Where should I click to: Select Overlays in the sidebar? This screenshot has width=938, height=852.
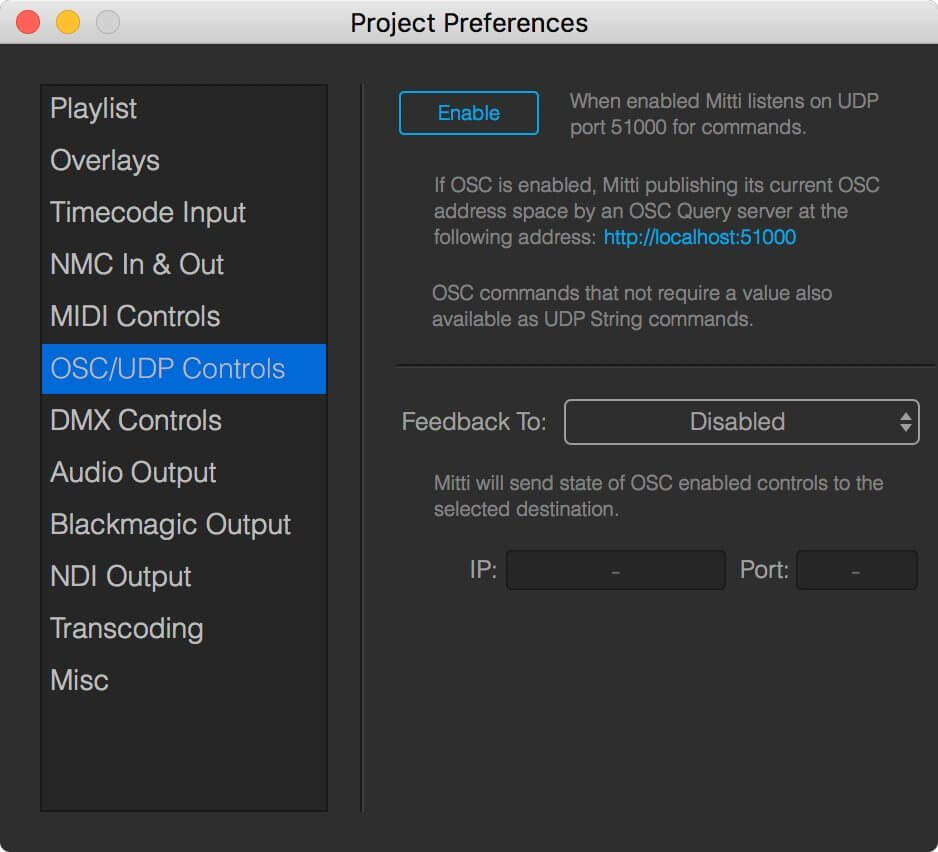tap(184, 160)
